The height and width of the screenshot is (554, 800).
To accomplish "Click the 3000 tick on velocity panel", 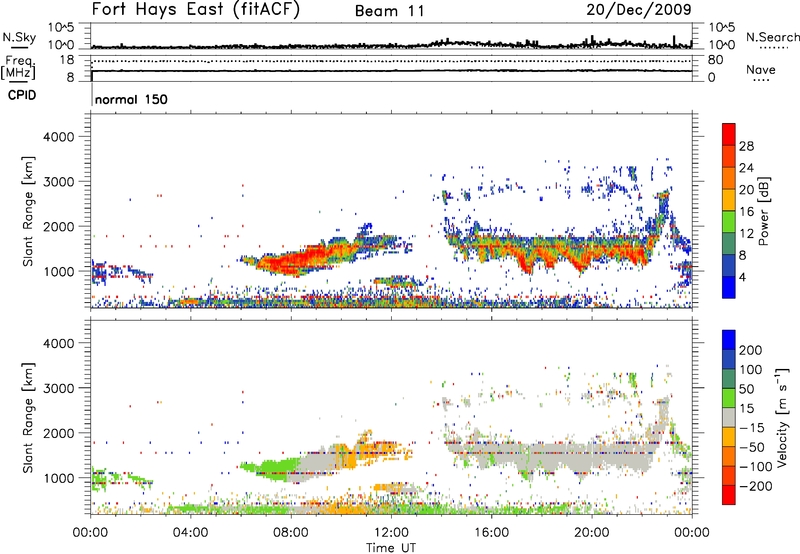I will coord(58,388).
